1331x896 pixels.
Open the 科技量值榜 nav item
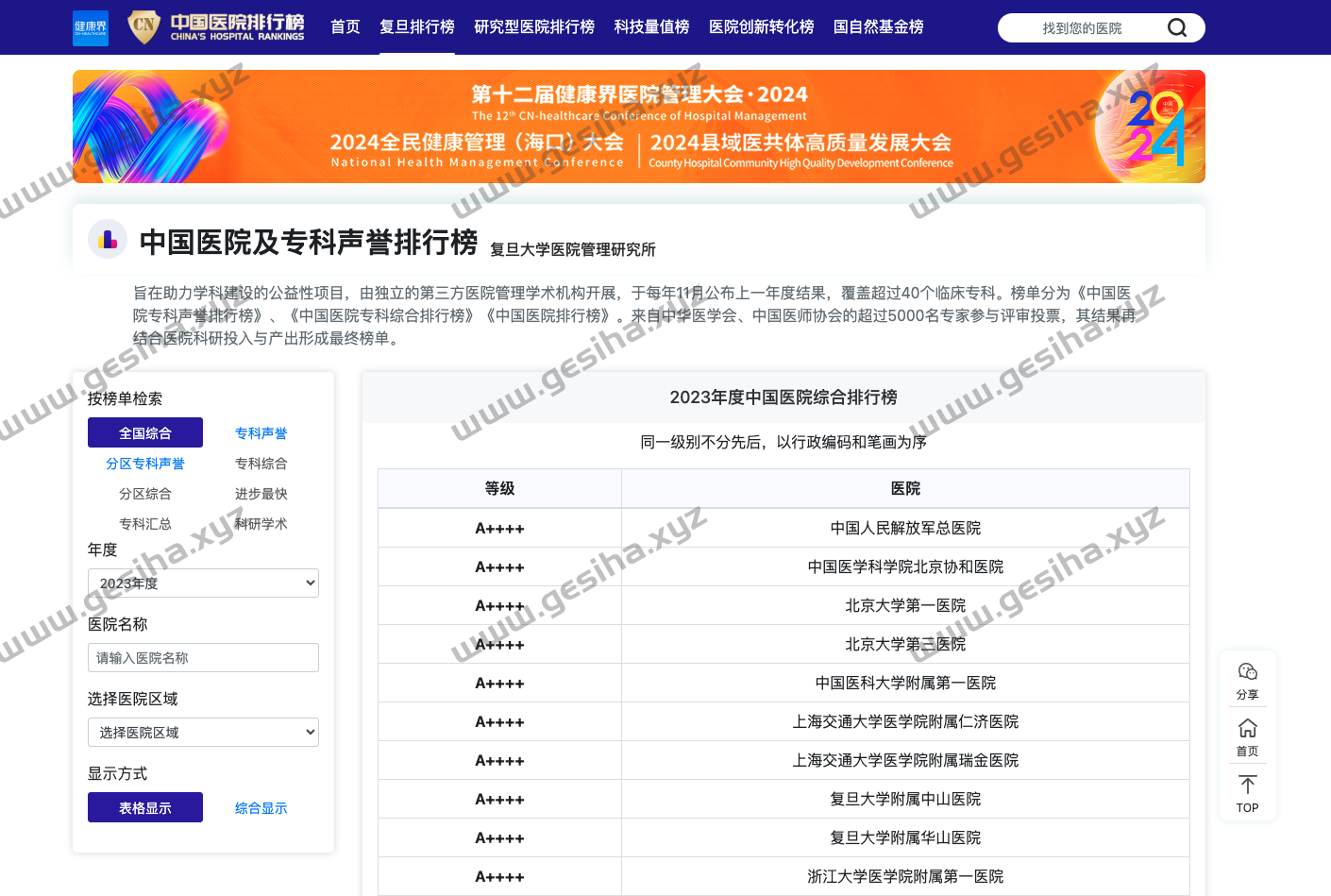(x=651, y=27)
